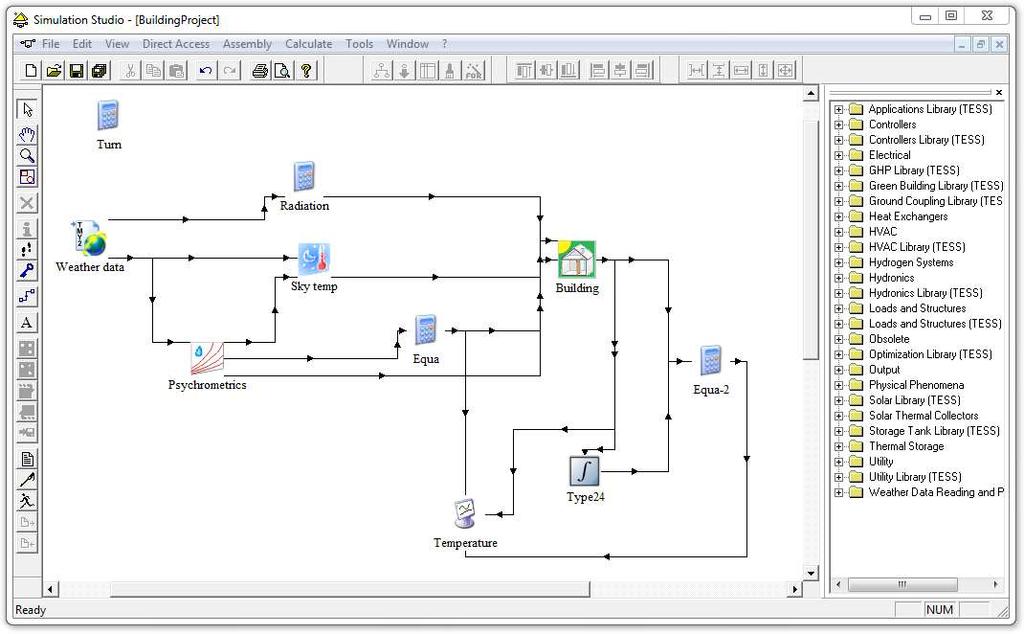
Task: Expand Loads and Structures folder
Action: tap(839, 309)
